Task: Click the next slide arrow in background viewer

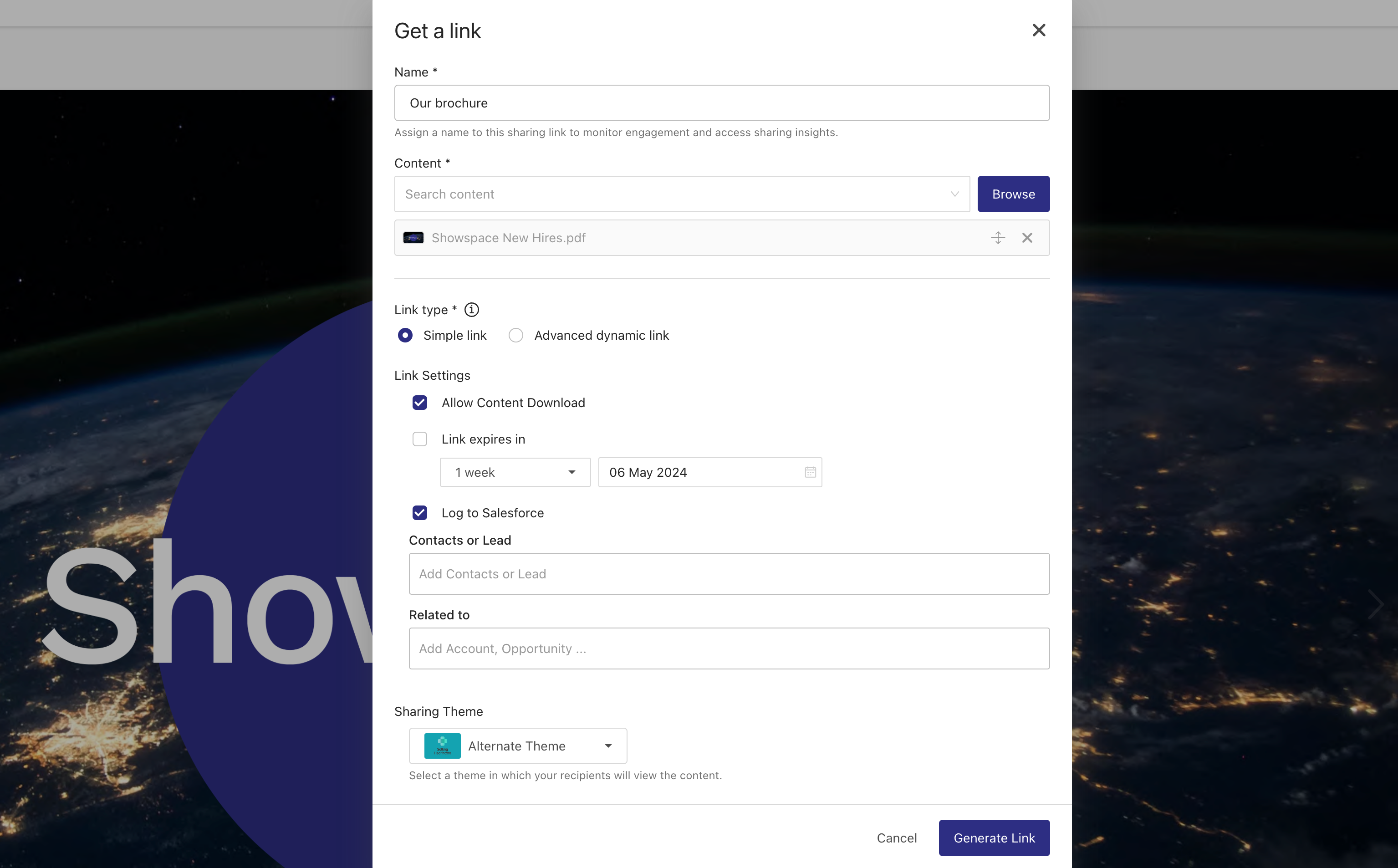Action: tap(1375, 604)
